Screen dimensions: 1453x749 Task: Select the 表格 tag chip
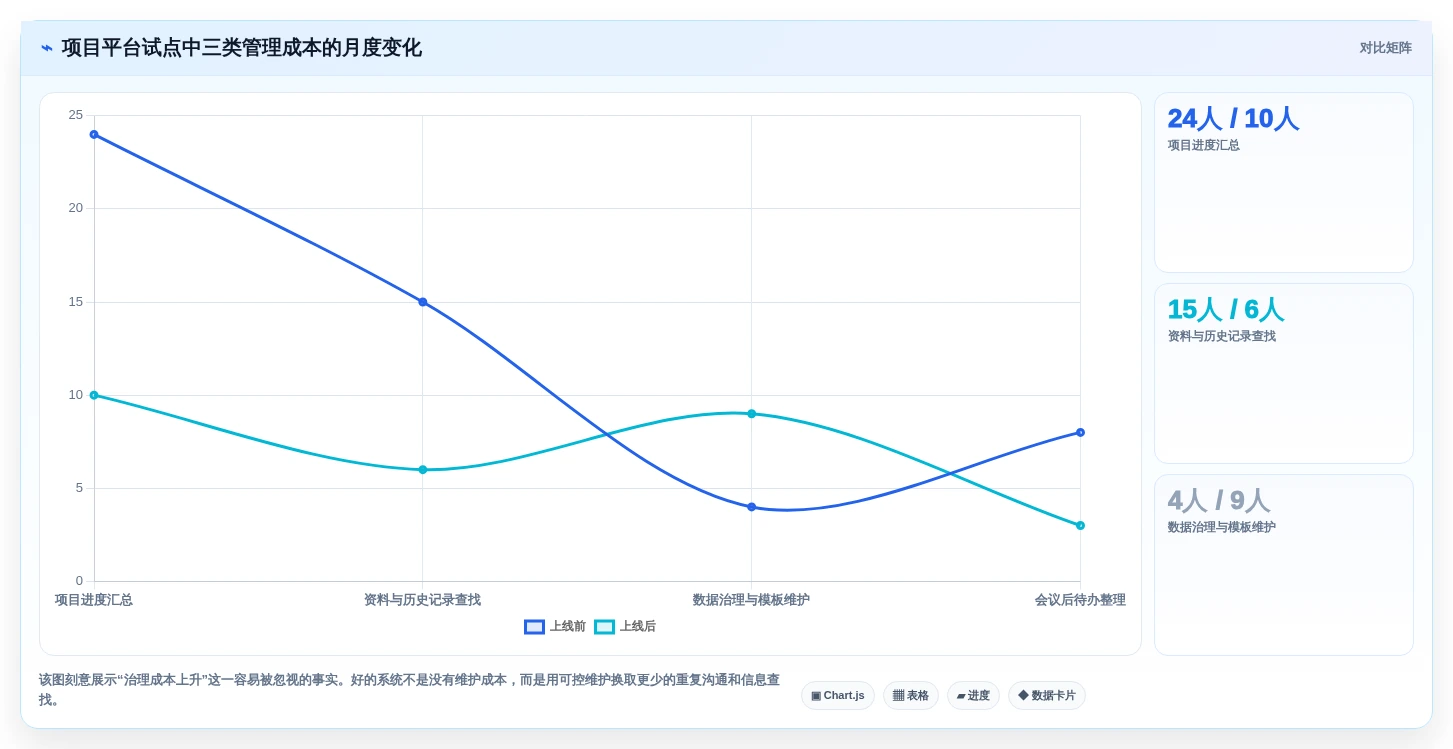pos(911,695)
